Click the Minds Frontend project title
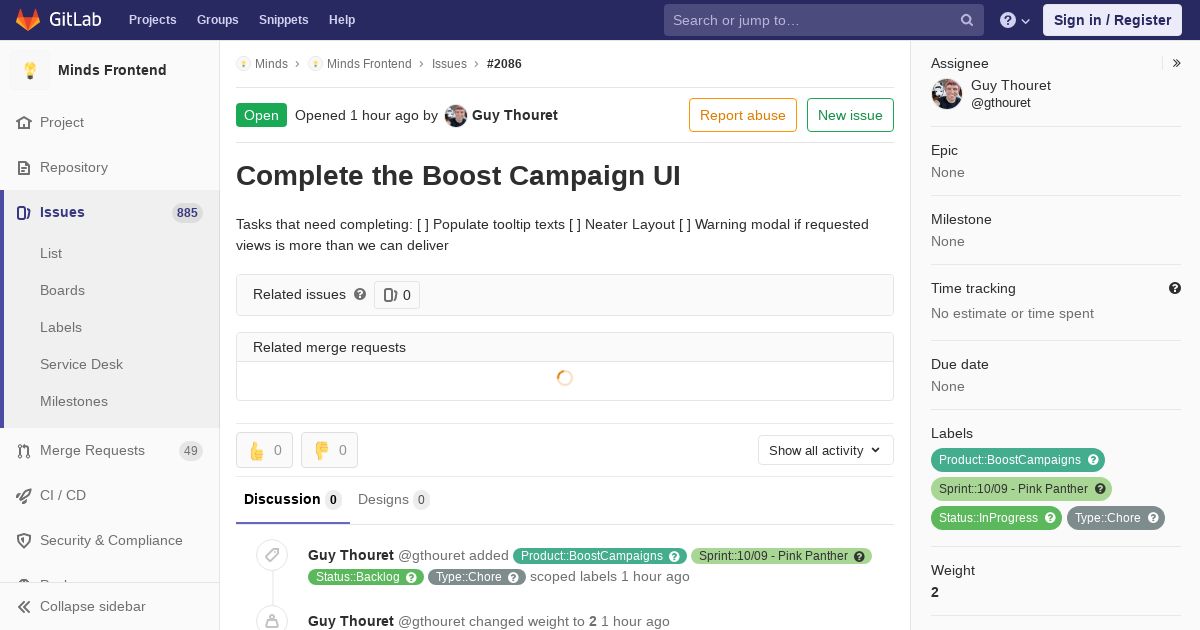The height and width of the screenshot is (630, 1200). 112,70
